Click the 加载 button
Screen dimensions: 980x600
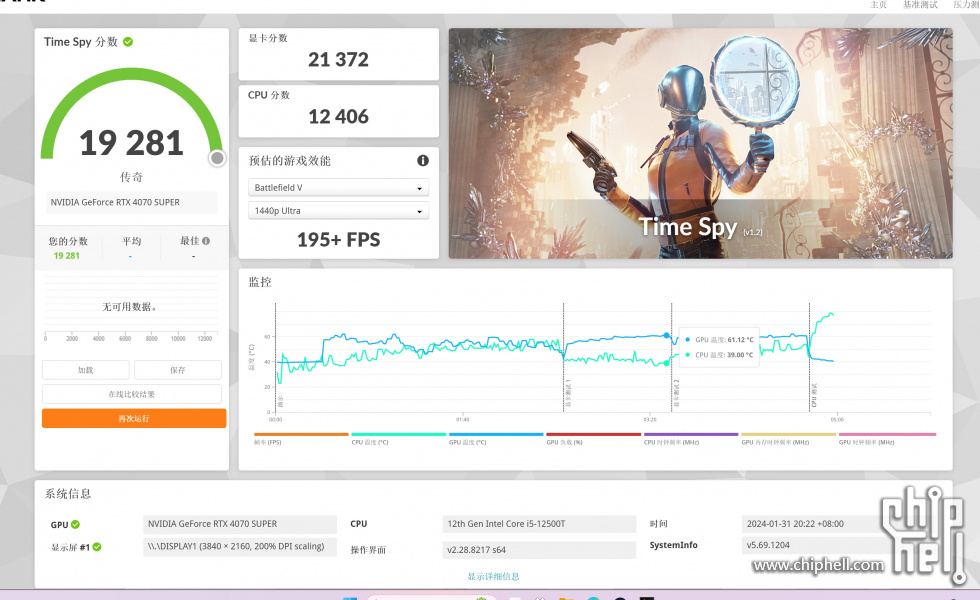point(86,370)
